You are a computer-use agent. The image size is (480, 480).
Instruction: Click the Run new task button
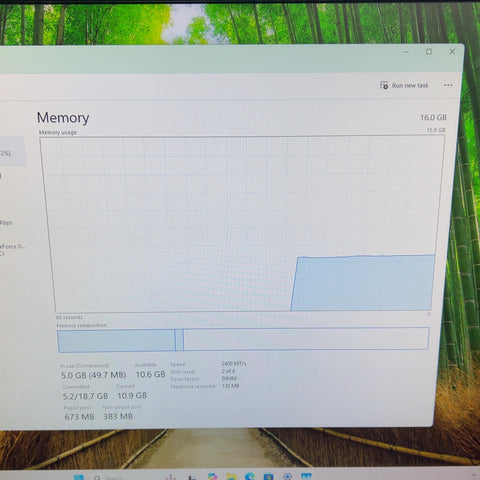coord(404,85)
